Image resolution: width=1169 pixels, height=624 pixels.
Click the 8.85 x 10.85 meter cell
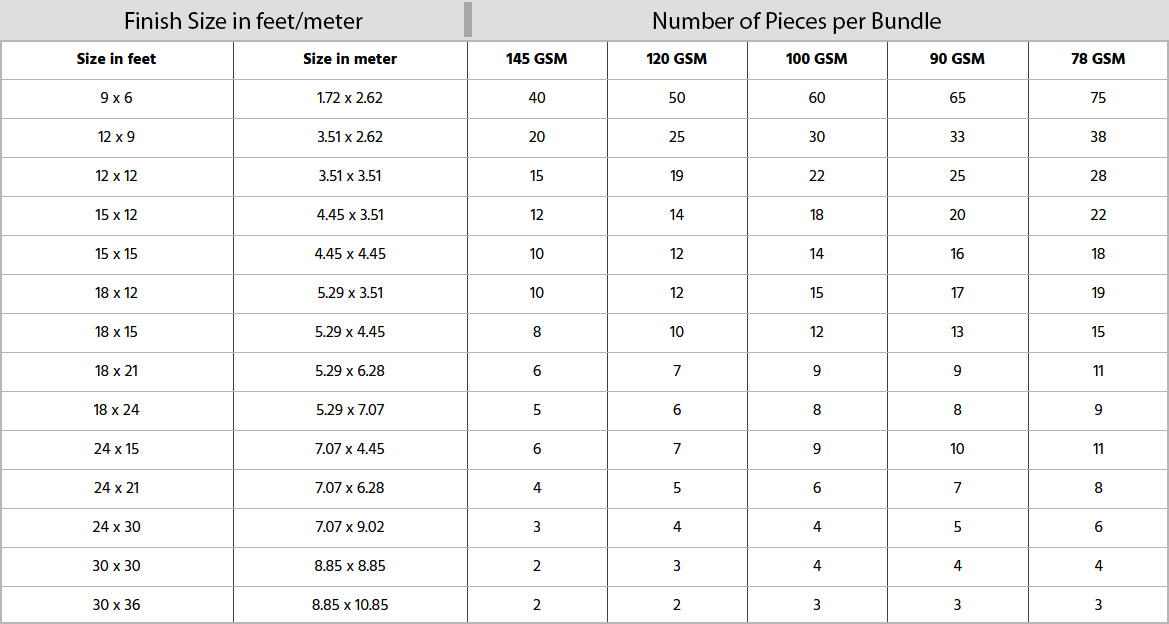[350, 605]
